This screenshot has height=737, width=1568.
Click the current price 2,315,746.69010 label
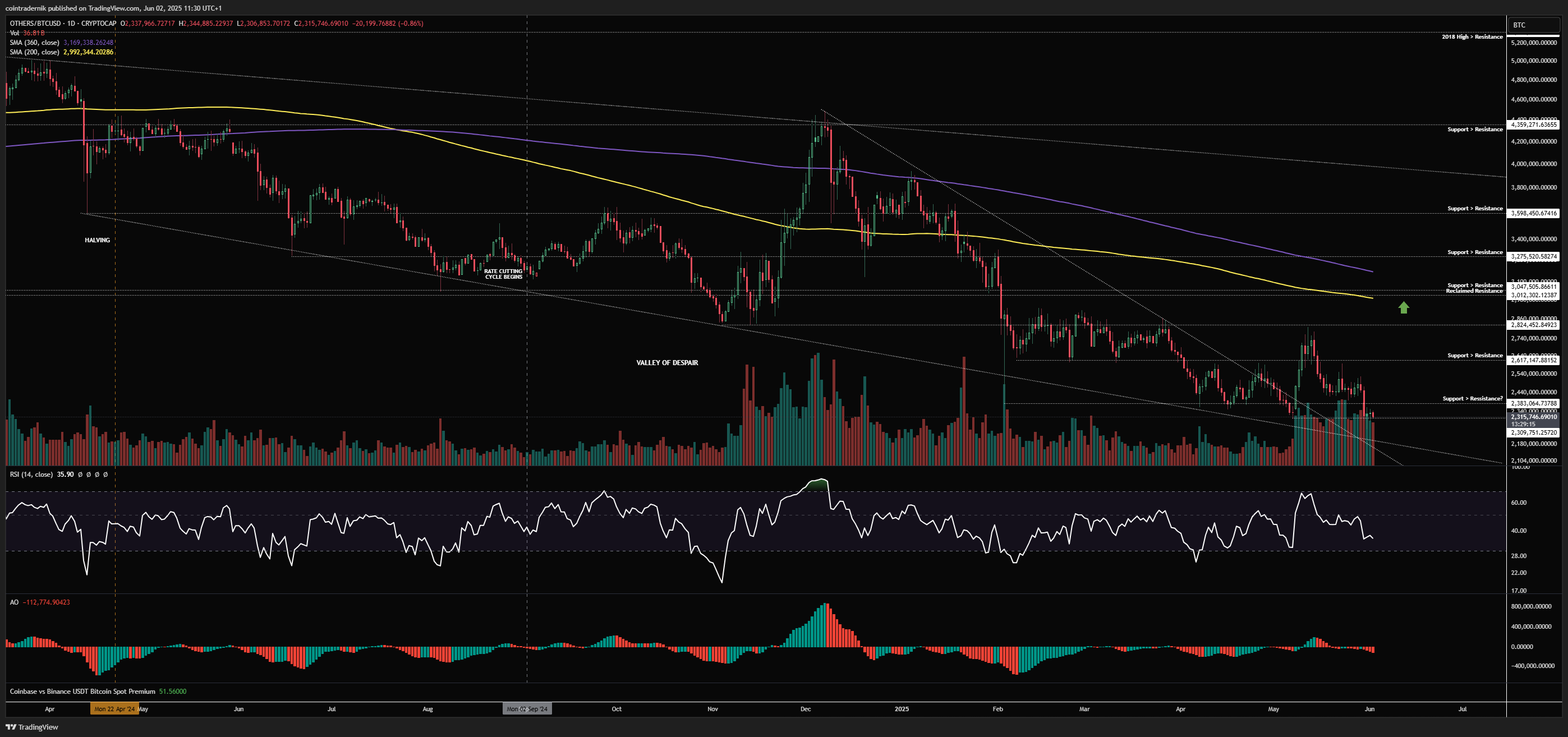(1534, 417)
